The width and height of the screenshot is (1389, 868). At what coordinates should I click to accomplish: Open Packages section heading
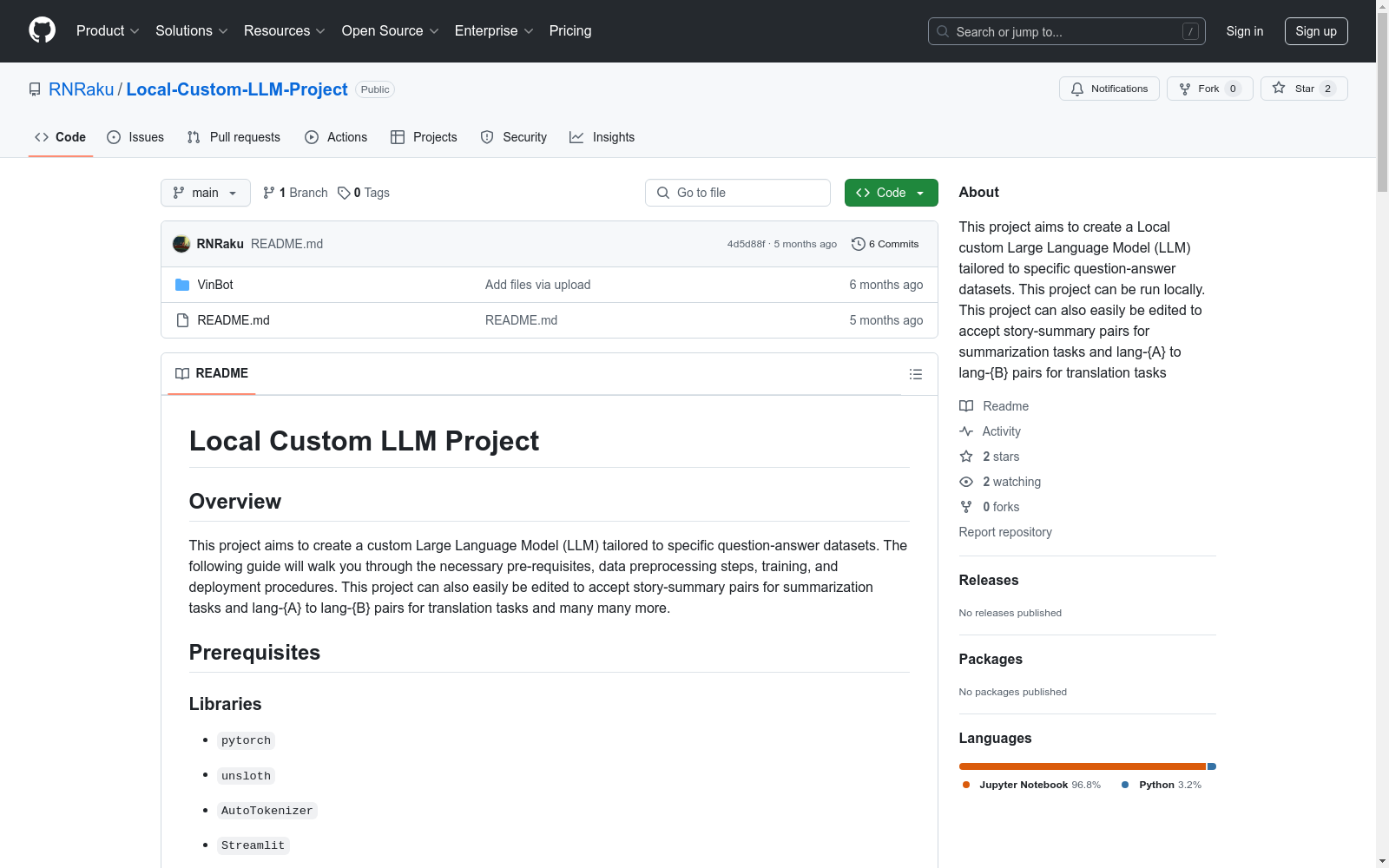(x=991, y=659)
